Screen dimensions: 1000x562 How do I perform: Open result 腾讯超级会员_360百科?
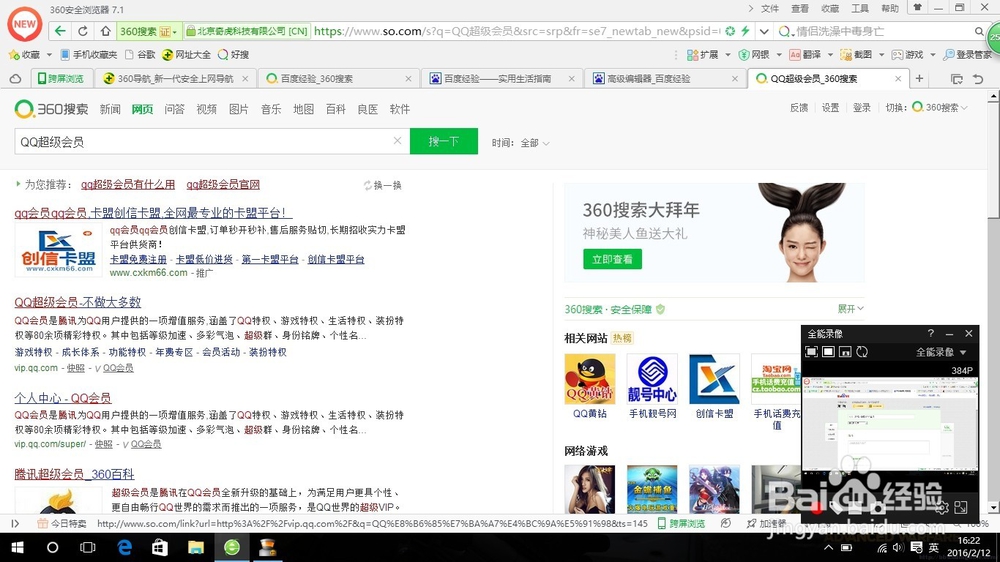(x=74, y=474)
